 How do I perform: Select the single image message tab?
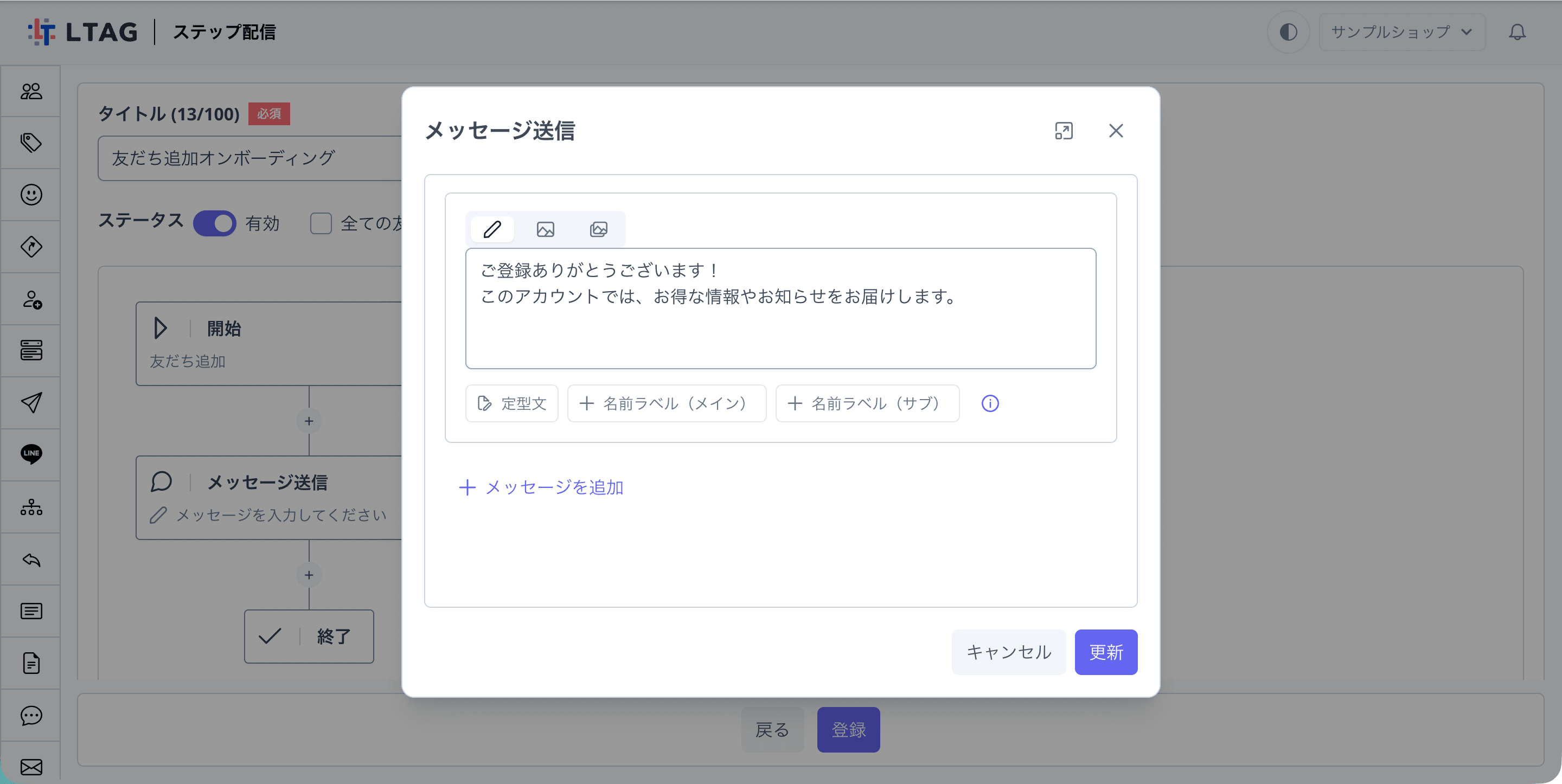point(545,229)
